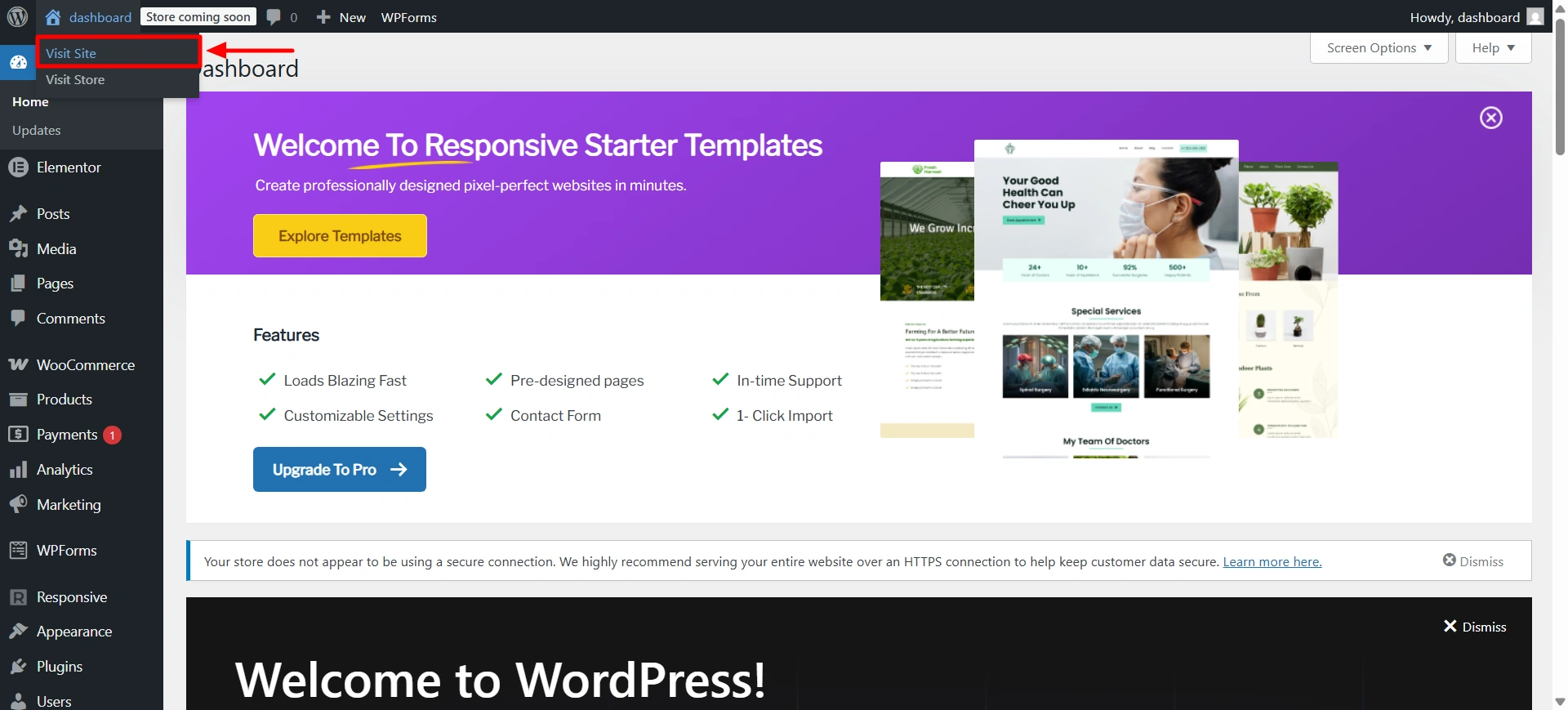
Task: Click the Analytics bar chart icon
Action: click(x=18, y=470)
